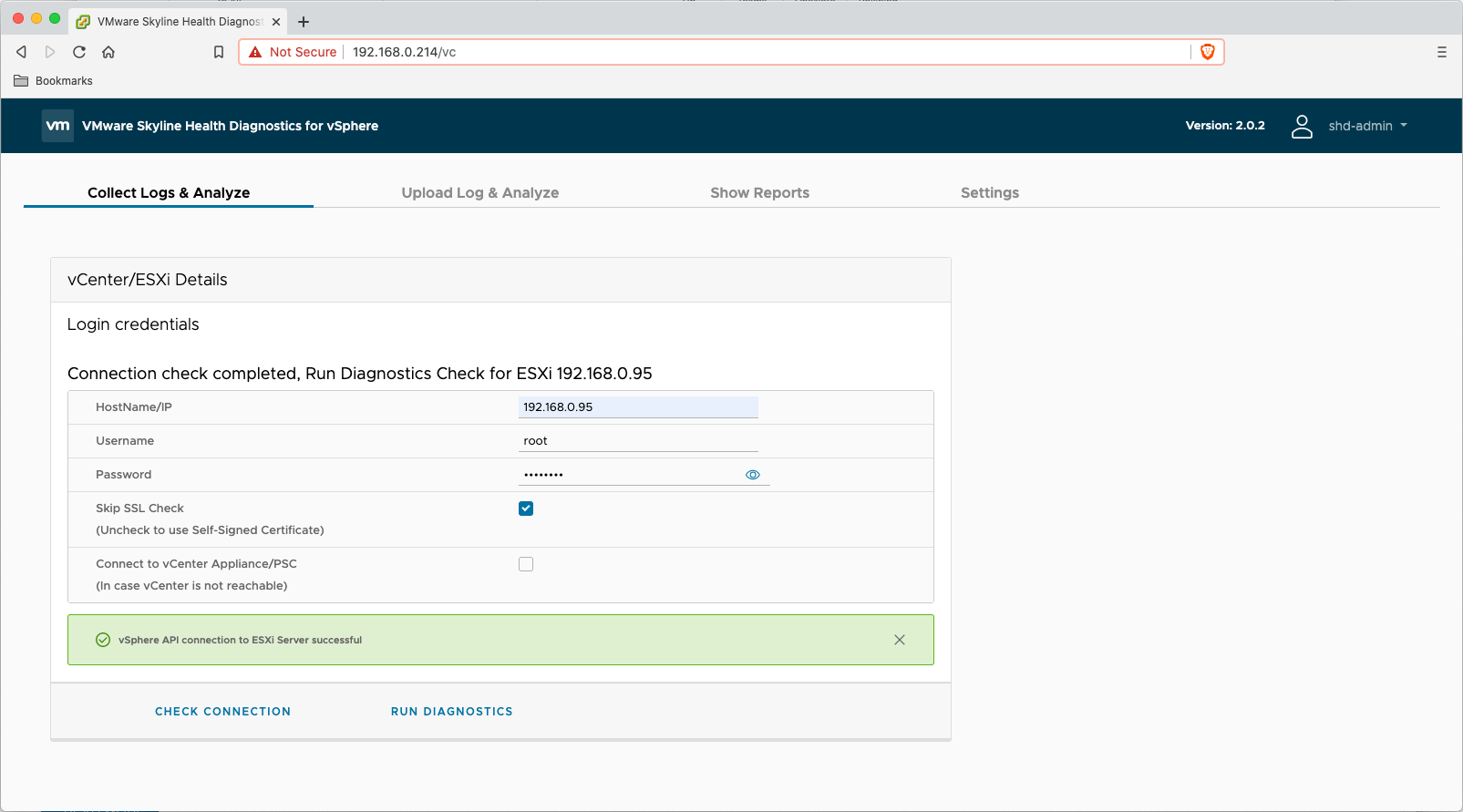
Task: Select the VMware Skyline Health browser tab
Action: 178,22
